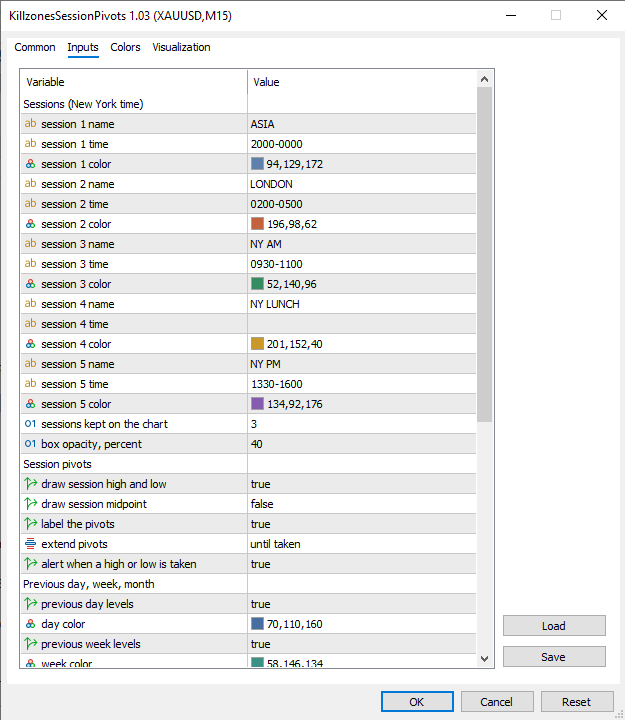
Task: Click the Value column header
Action: 362,82
